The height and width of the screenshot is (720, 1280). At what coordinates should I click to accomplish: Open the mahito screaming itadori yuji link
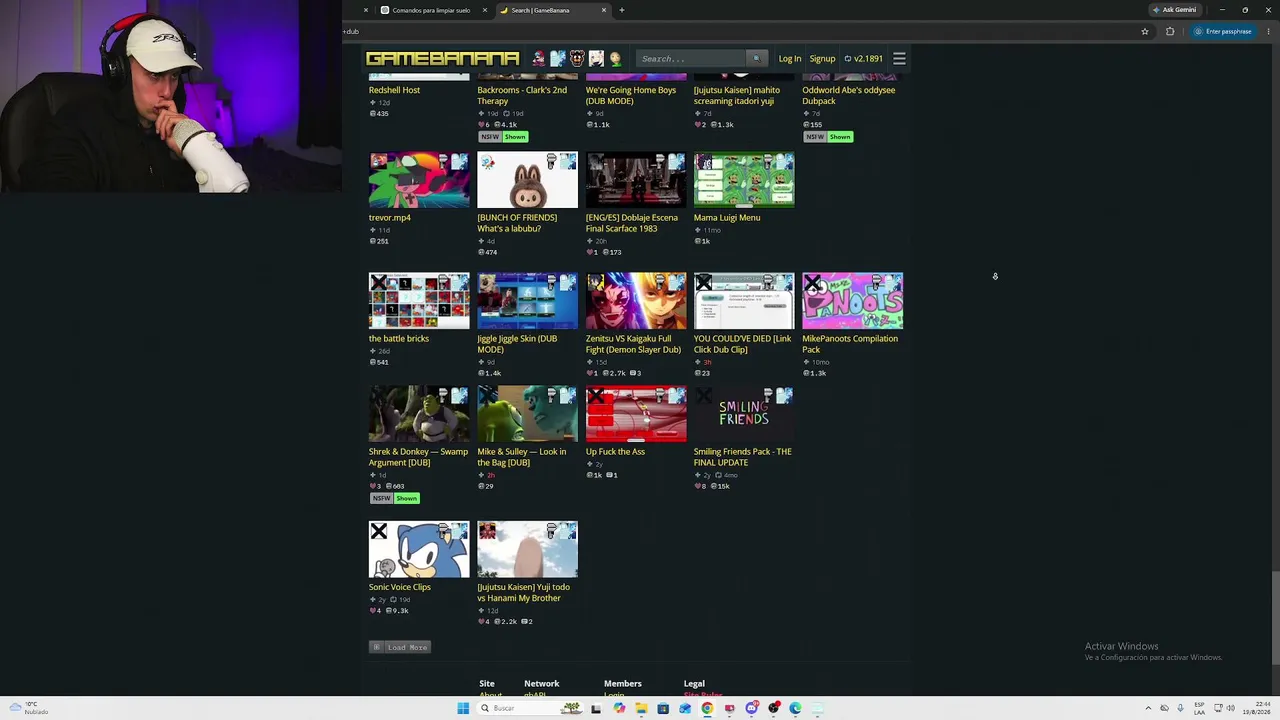(737, 96)
